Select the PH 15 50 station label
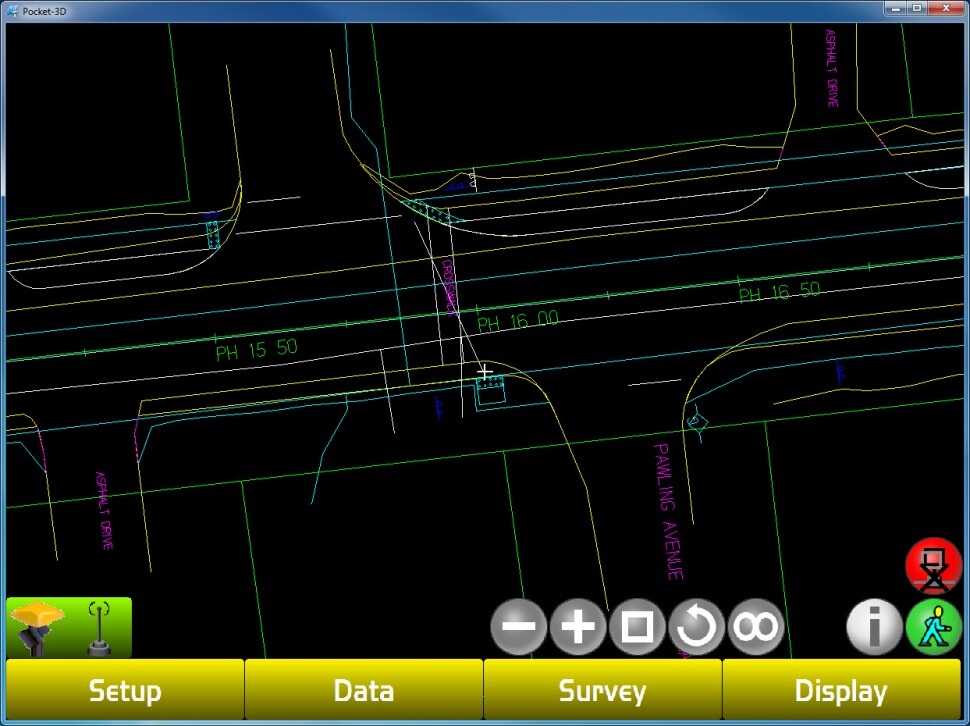 (256, 349)
